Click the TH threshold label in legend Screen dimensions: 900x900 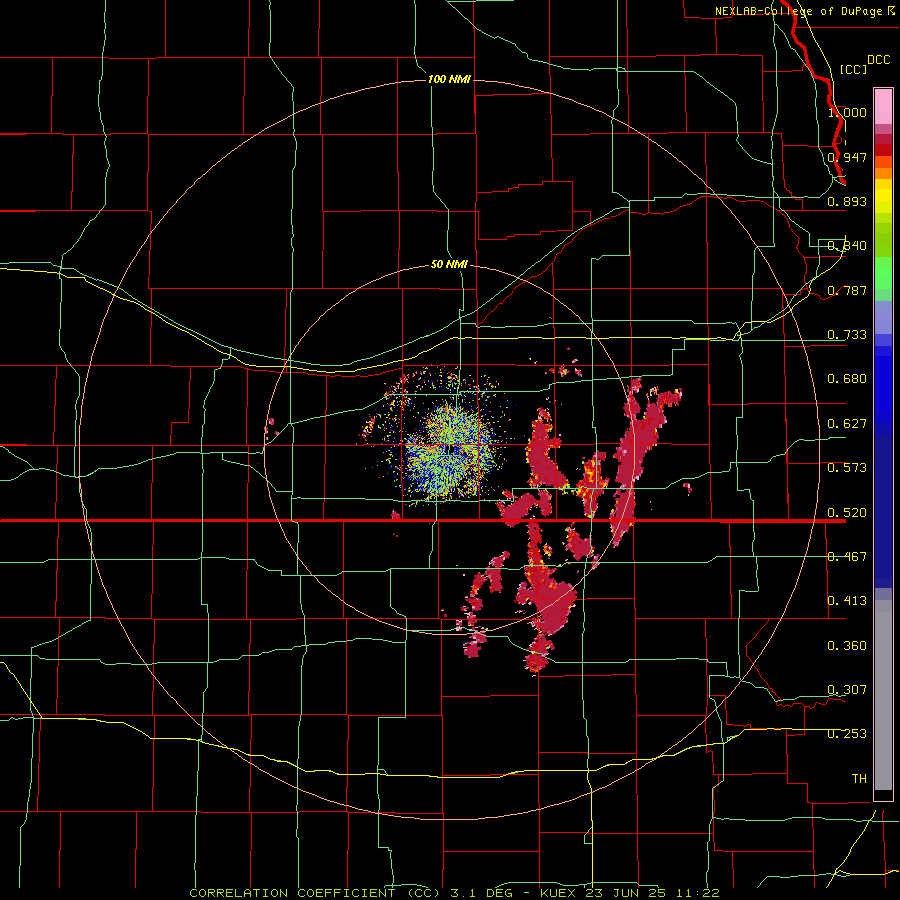click(x=859, y=779)
